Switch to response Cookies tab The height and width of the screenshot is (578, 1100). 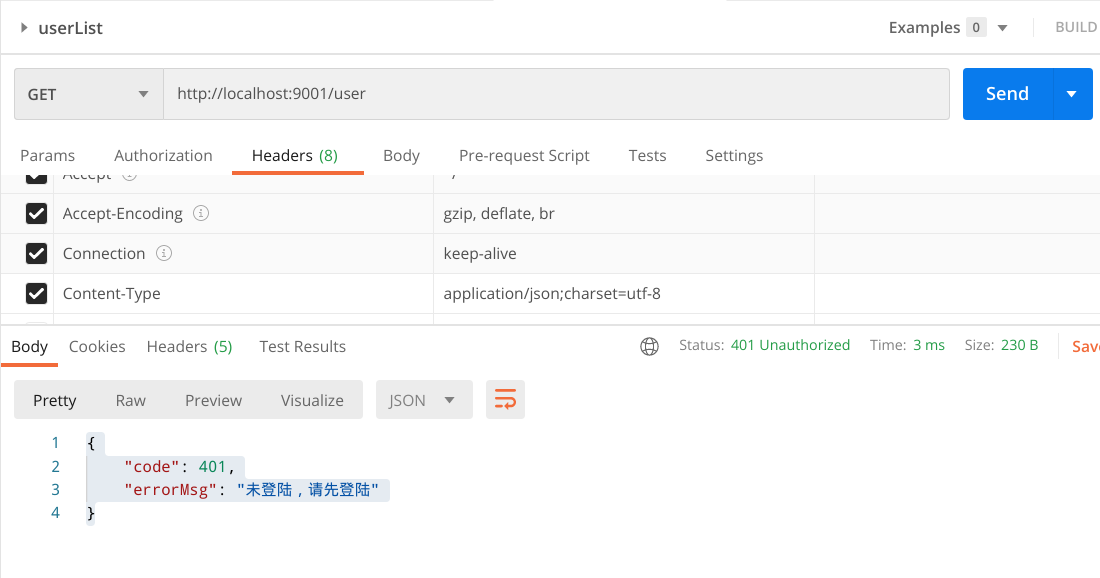click(x=97, y=346)
